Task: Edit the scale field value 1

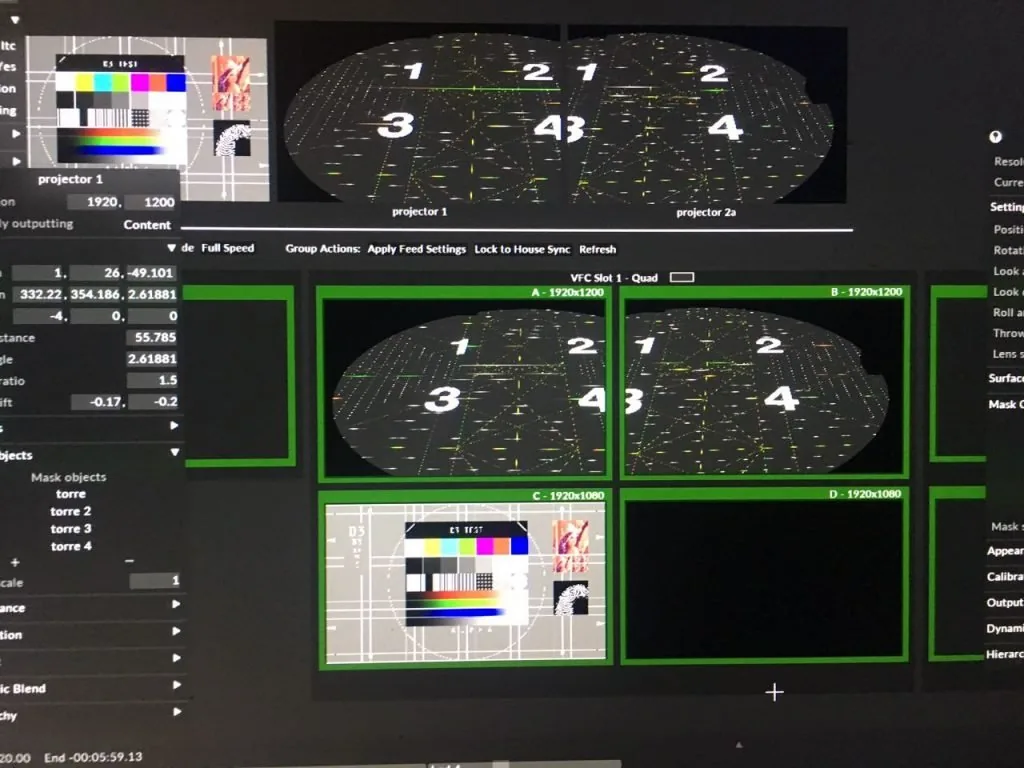Action: point(154,581)
